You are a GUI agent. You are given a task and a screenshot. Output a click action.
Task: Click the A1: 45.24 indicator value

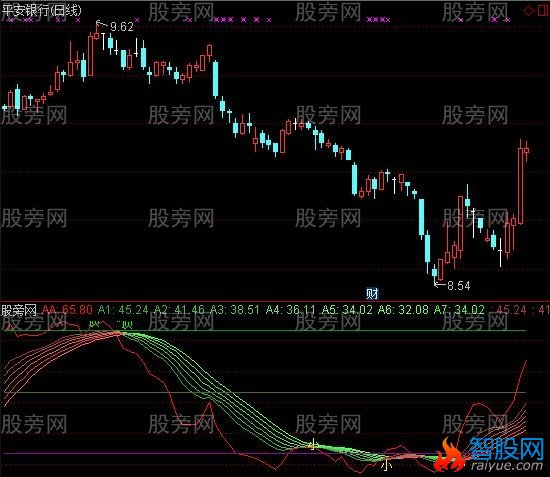pos(123,310)
